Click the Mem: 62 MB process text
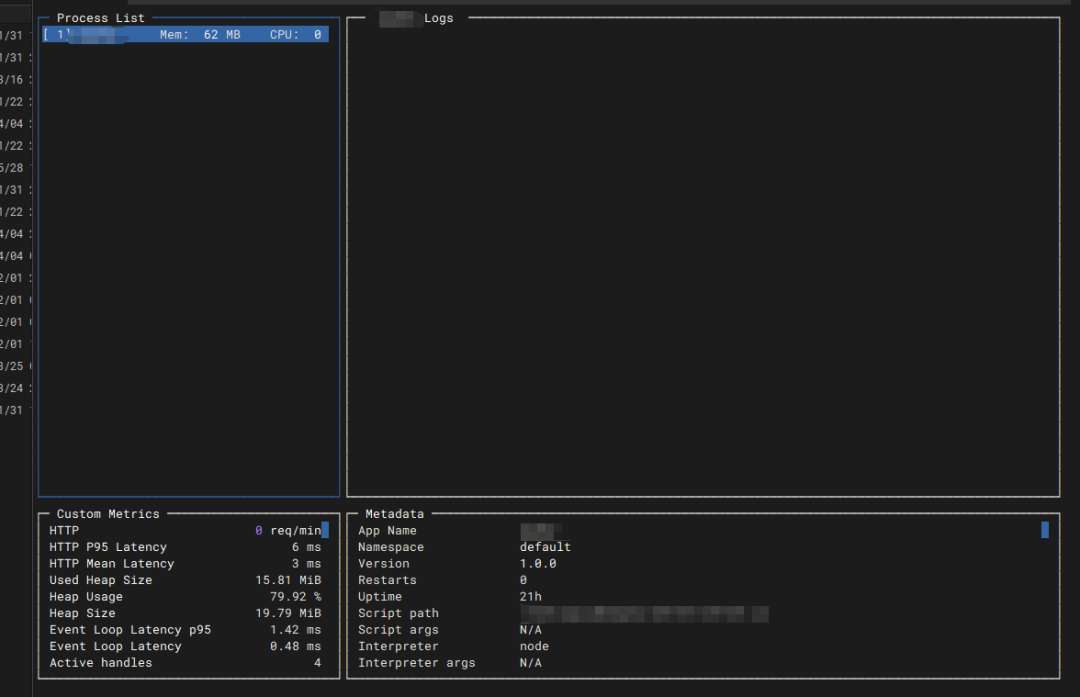The image size is (1080, 697). point(200,34)
